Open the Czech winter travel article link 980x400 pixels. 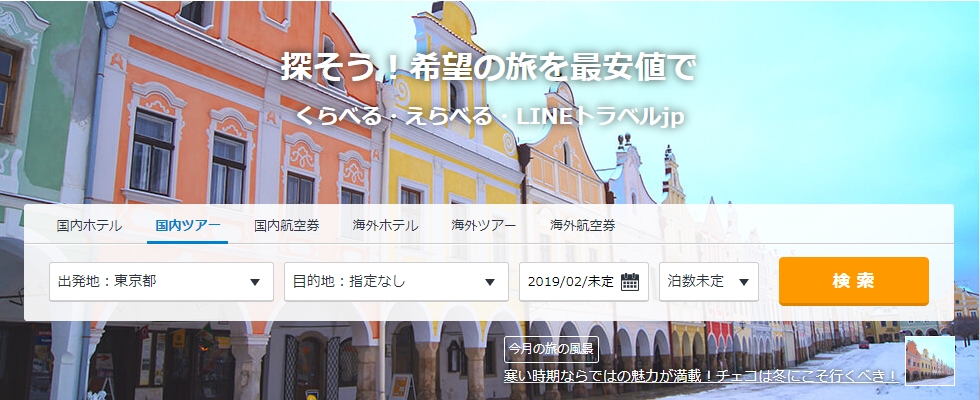pos(701,376)
